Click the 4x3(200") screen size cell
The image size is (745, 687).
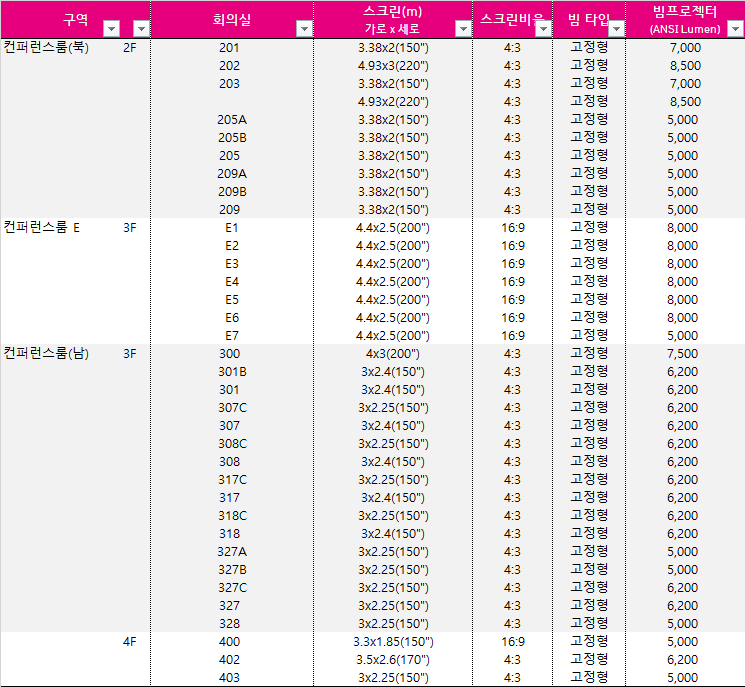point(392,354)
